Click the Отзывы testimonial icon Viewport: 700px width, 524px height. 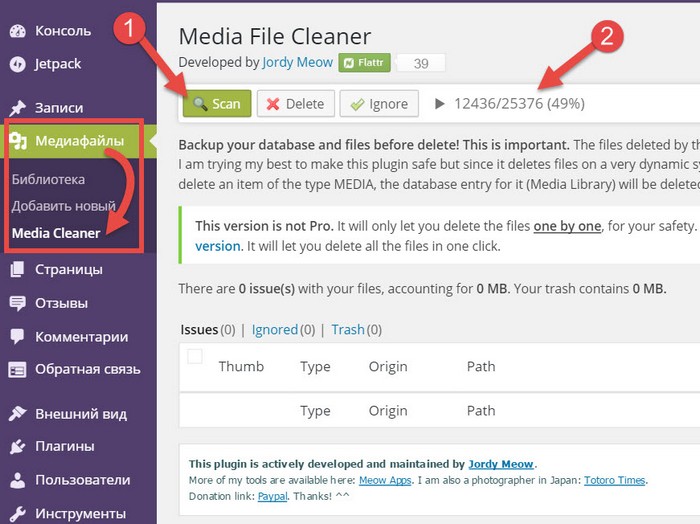tap(18, 304)
